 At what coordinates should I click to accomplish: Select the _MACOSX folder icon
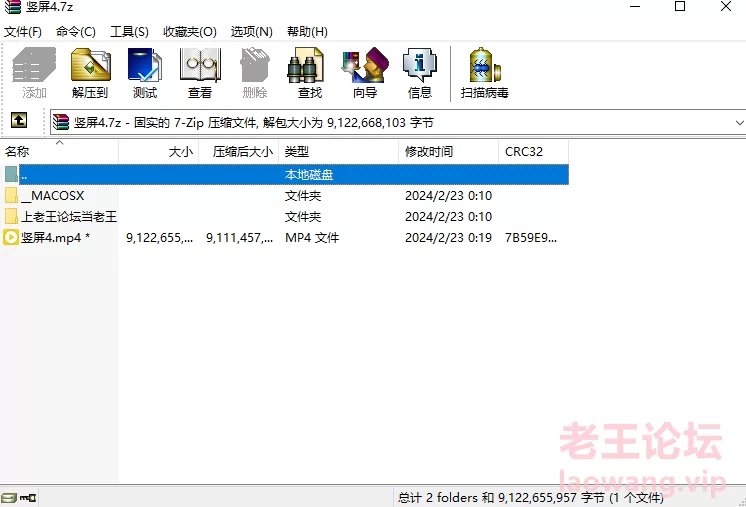click(11, 195)
